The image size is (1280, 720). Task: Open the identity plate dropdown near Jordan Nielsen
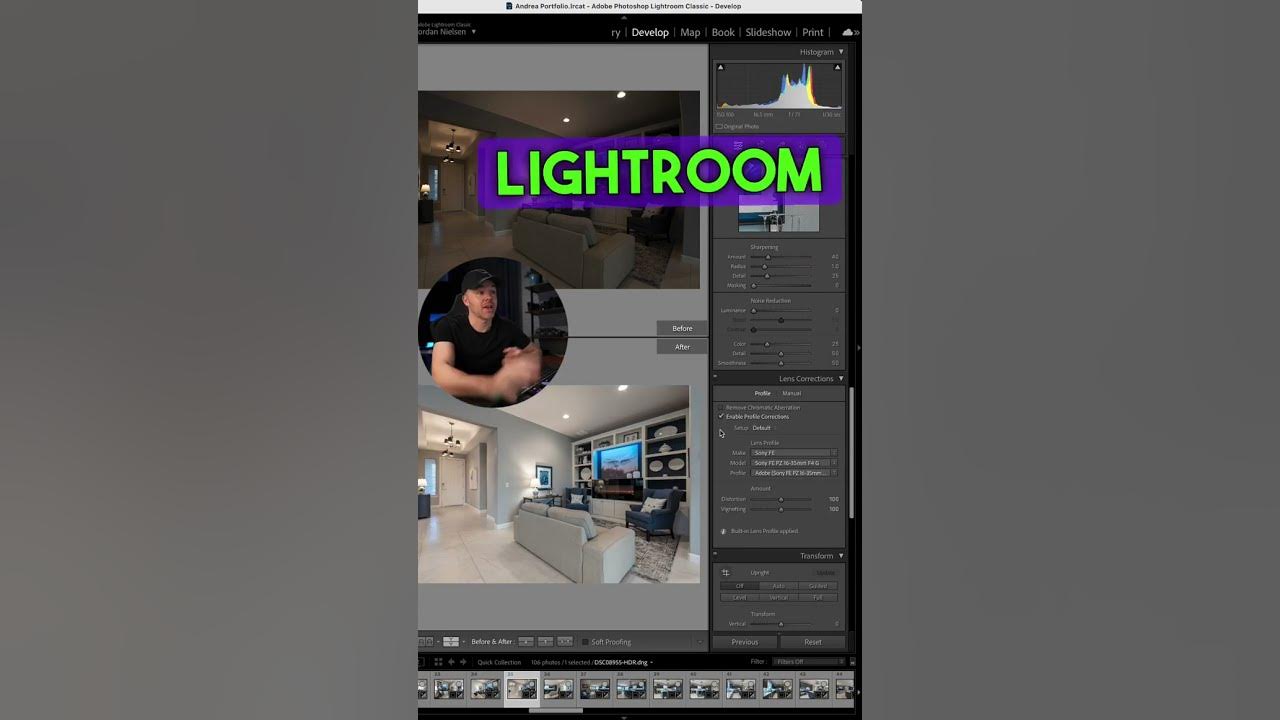coord(474,32)
